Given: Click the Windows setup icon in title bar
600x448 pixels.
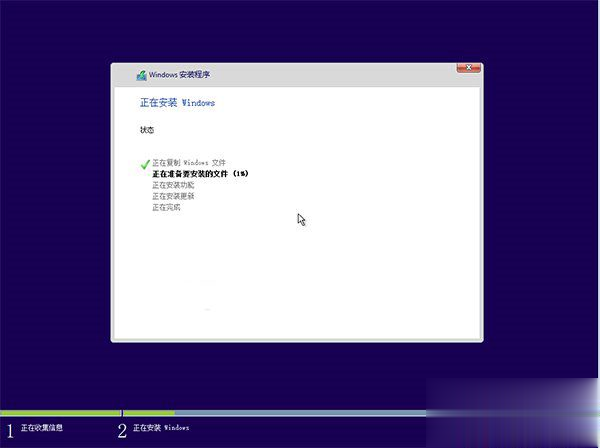Looking at the screenshot, I should coord(142,75).
